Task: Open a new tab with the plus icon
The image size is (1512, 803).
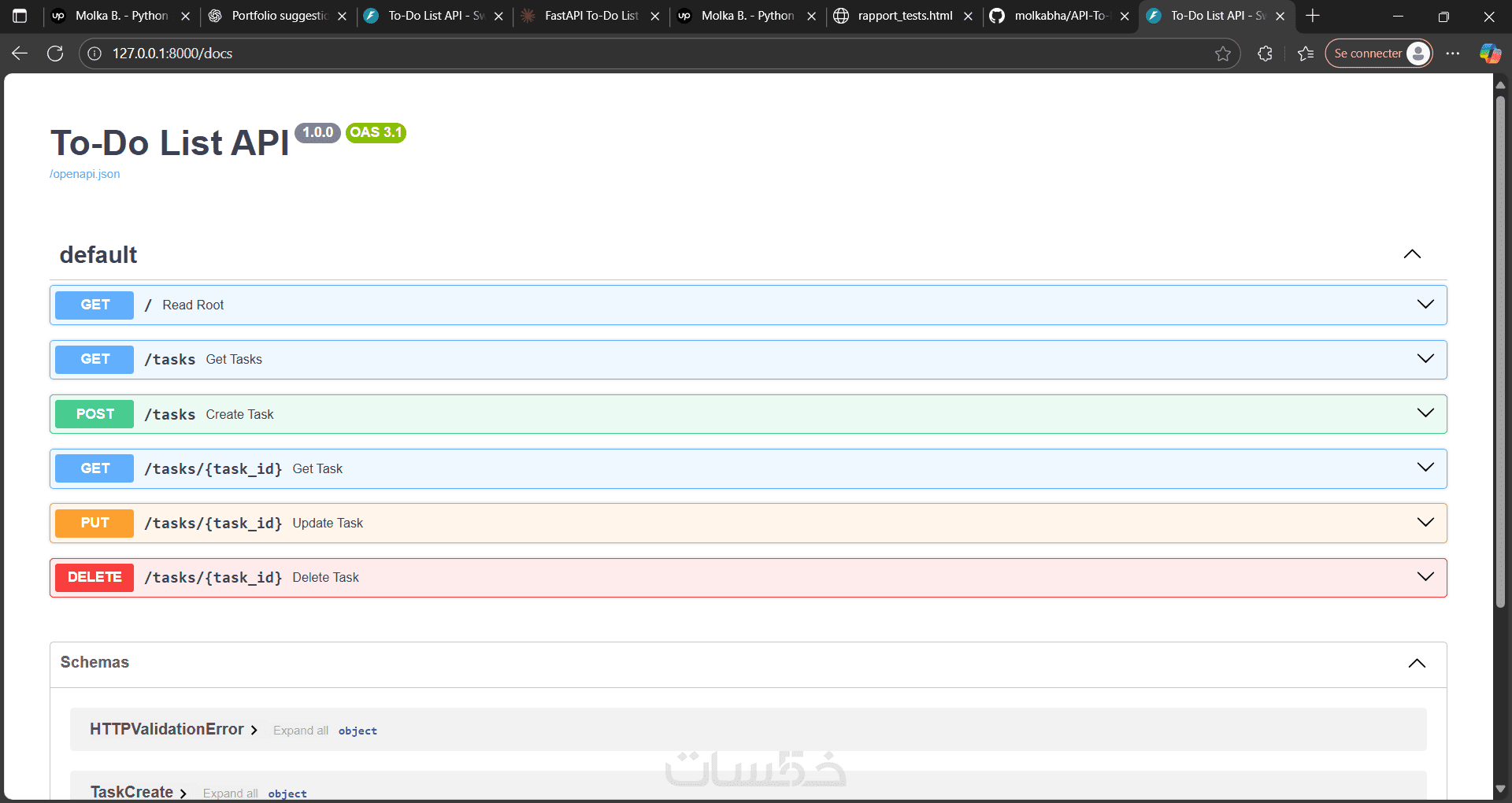Action: click(1312, 16)
